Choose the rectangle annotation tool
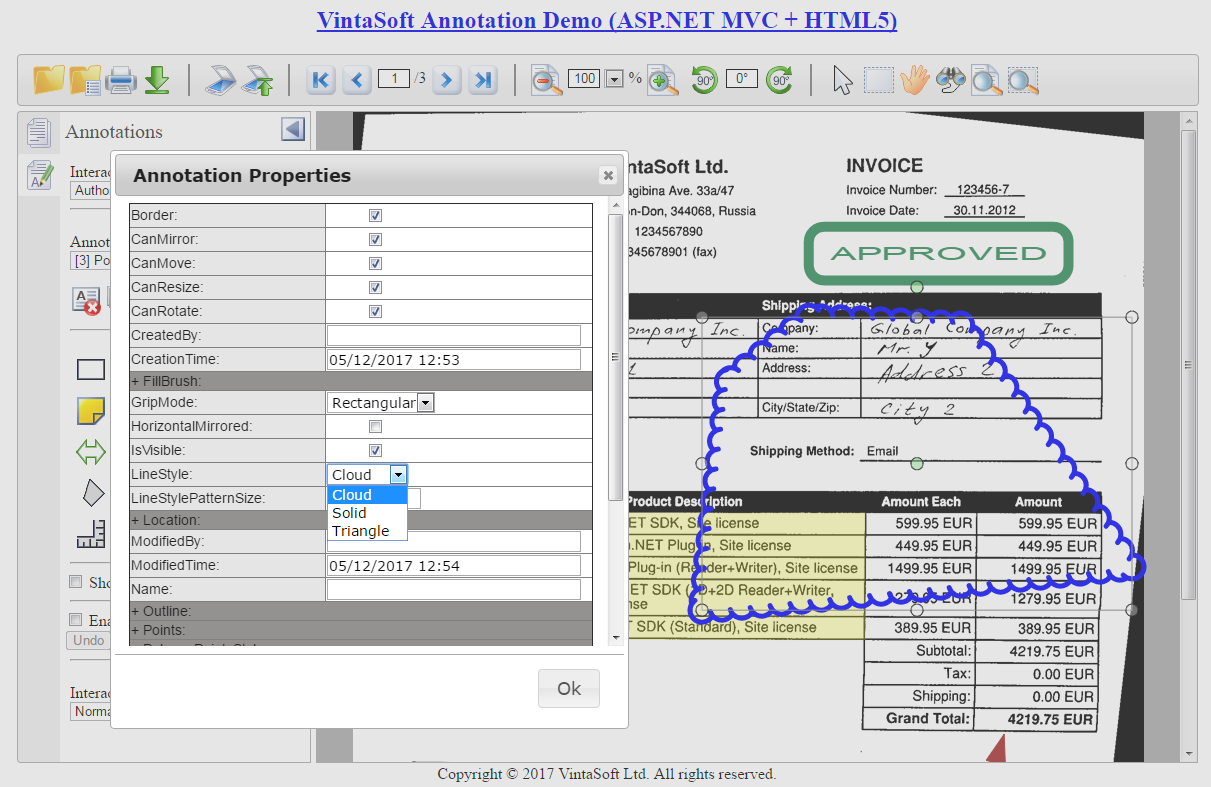1211x787 pixels. point(91,369)
